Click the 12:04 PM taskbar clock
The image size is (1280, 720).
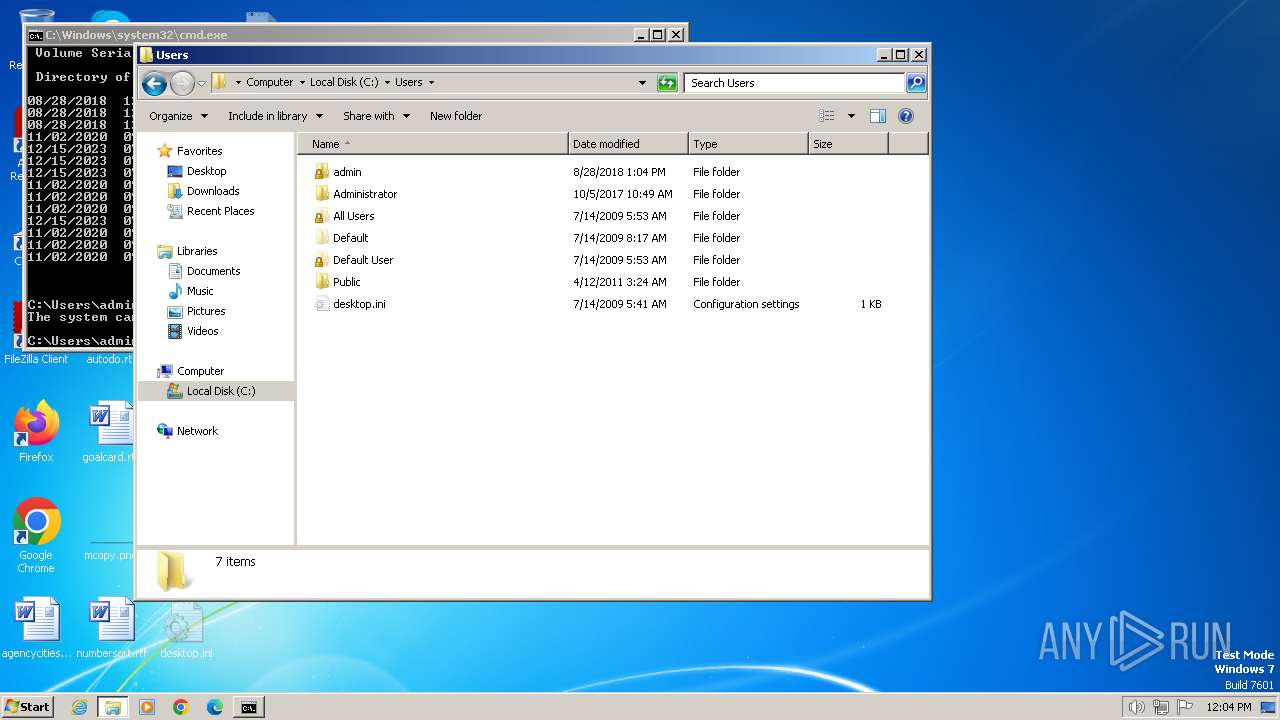[1229, 707]
